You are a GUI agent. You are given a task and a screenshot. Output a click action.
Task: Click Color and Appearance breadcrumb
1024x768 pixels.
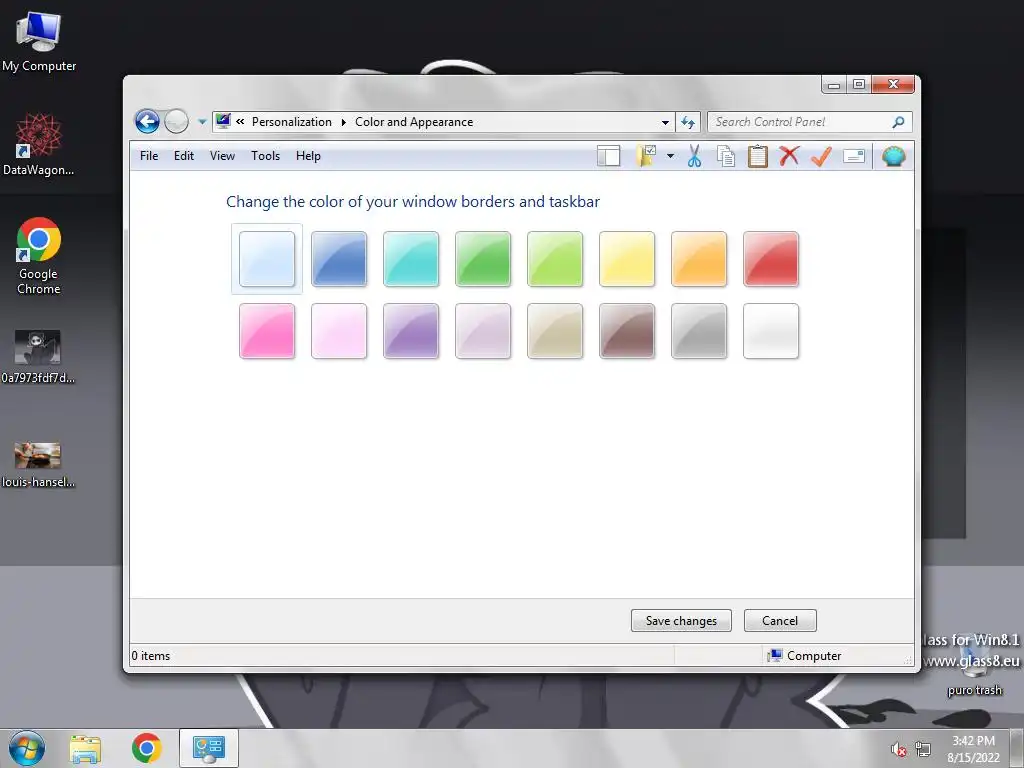pos(414,122)
